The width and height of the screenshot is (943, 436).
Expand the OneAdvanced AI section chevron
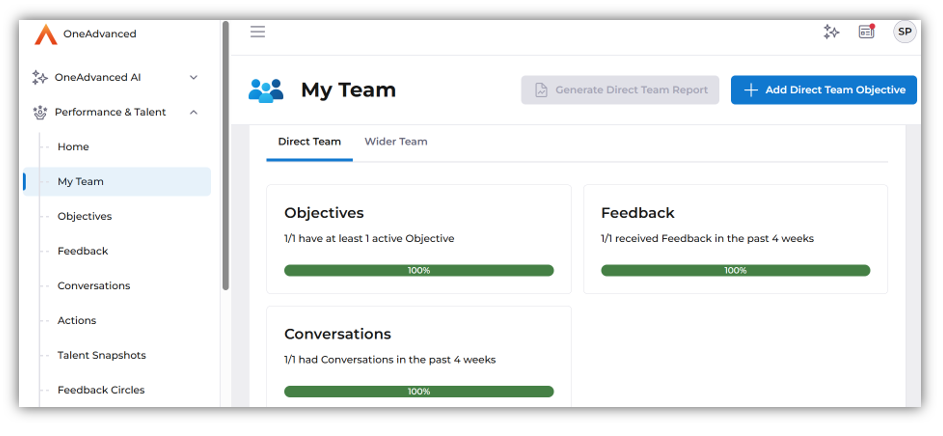[x=194, y=77]
